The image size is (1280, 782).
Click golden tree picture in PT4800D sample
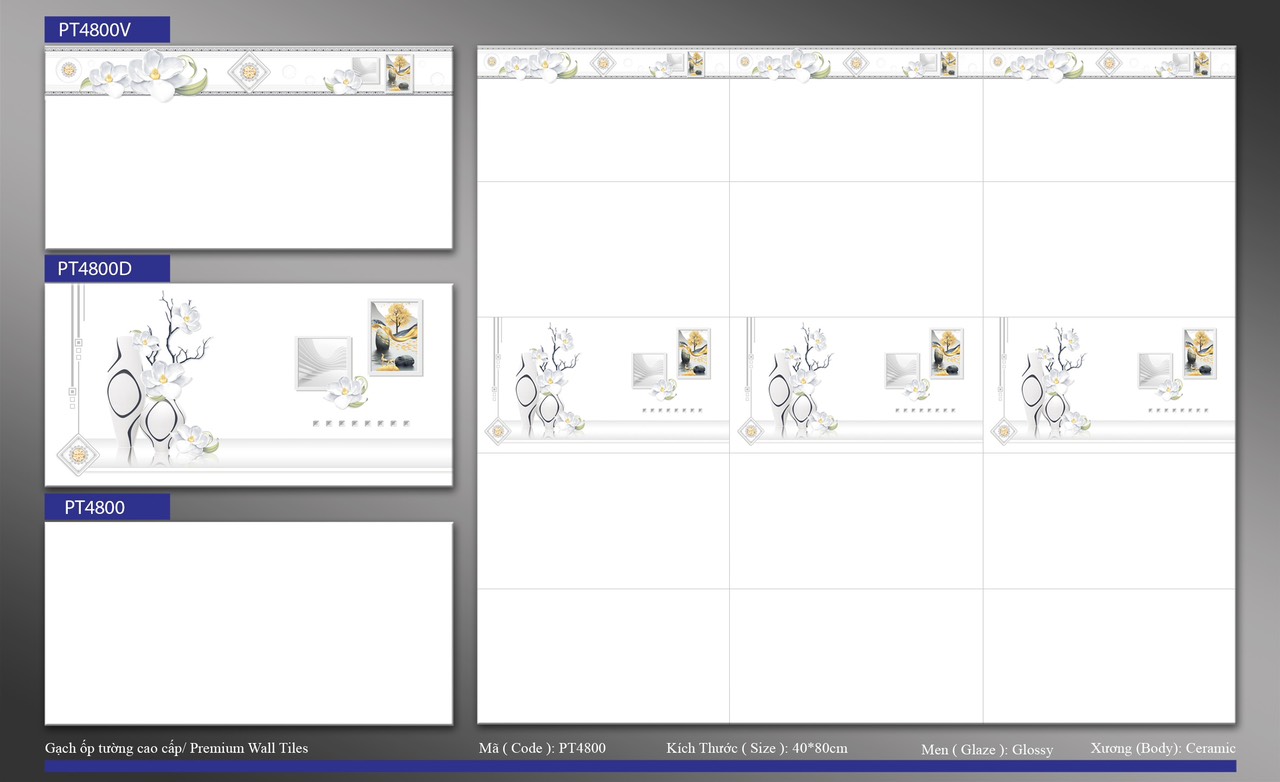click(x=395, y=336)
